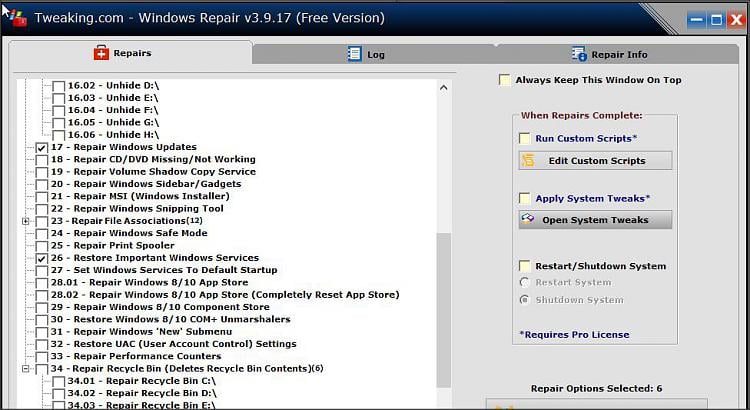Check 19 - Repair Volume Shadow Copy Service
The width and height of the screenshot is (750, 410).
(x=42, y=172)
